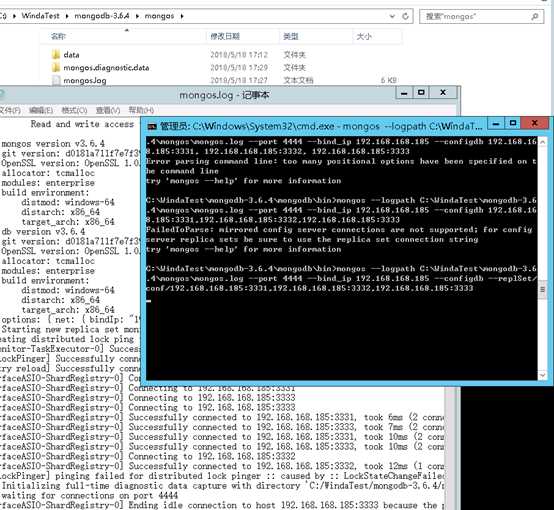Viewport: 554px width, 510px height.
Task: Minimize the cmd.exe window
Action: 496,123
